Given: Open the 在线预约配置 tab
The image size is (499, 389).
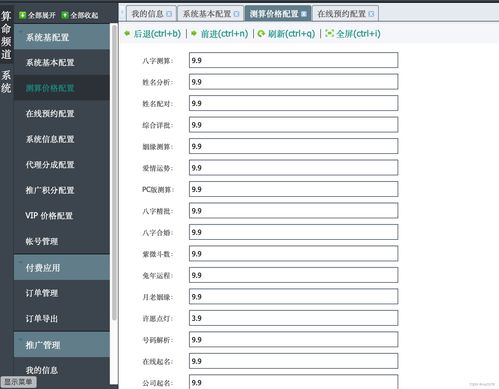Looking at the screenshot, I should (x=345, y=14).
